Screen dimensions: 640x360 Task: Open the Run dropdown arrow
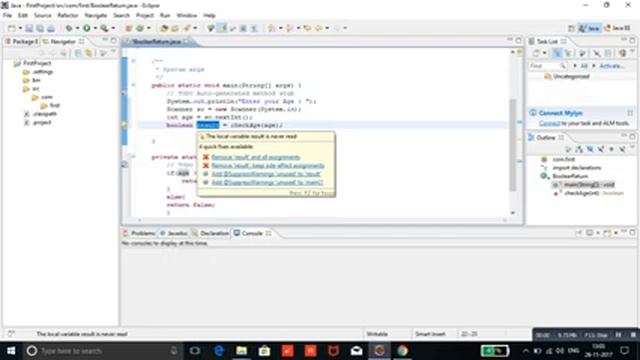95,28
